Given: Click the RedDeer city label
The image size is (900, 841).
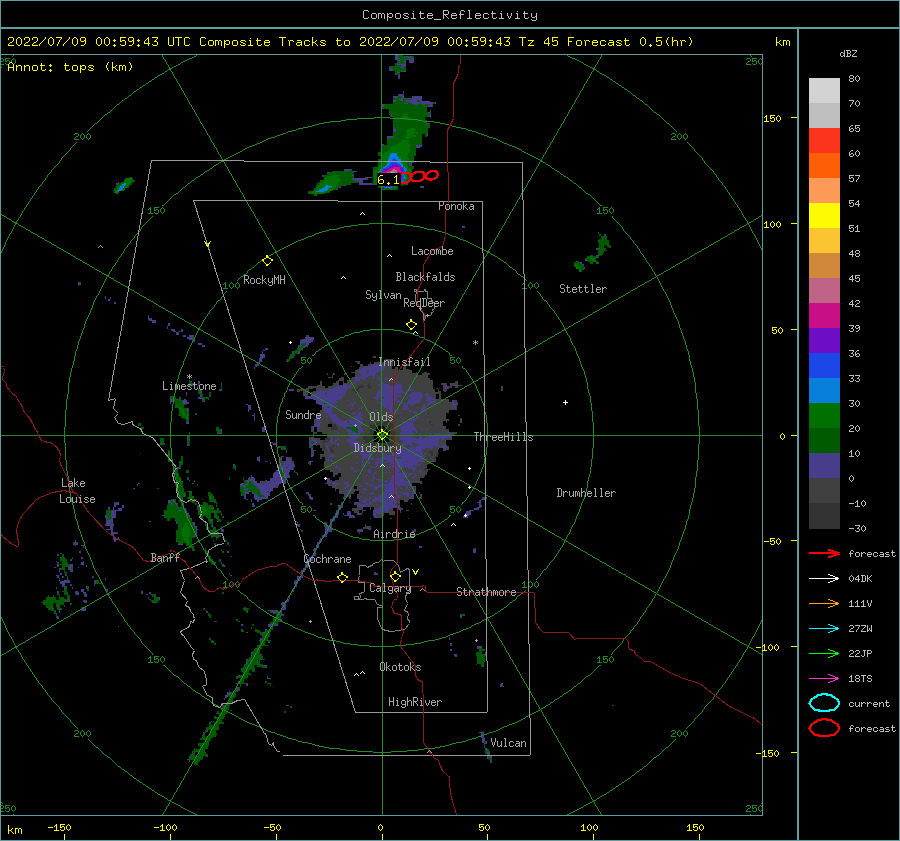Looking at the screenshot, I should (424, 303).
